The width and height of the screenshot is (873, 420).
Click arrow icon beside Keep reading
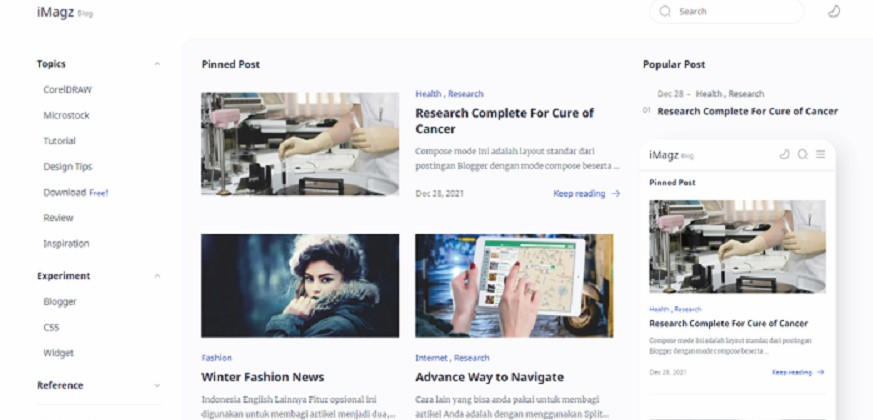(x=615, y=194)
